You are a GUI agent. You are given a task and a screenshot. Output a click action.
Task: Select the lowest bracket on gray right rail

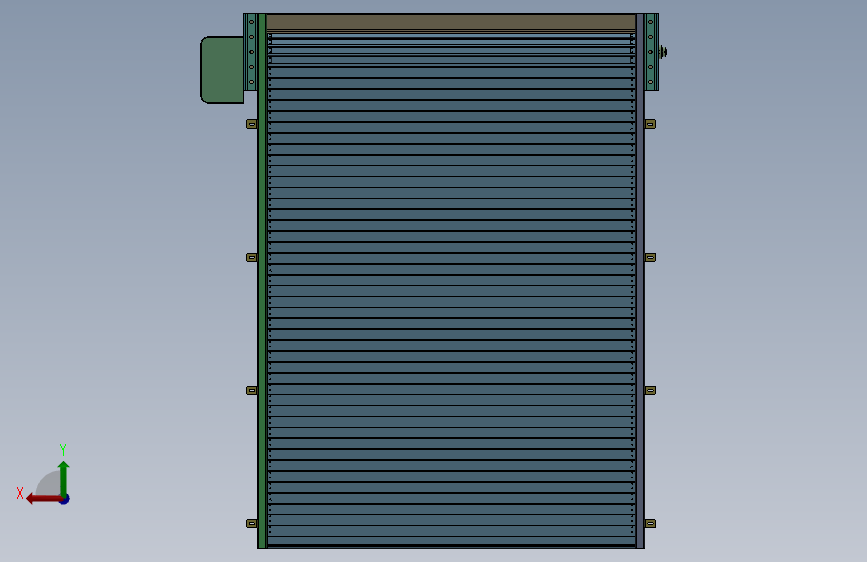650,523
